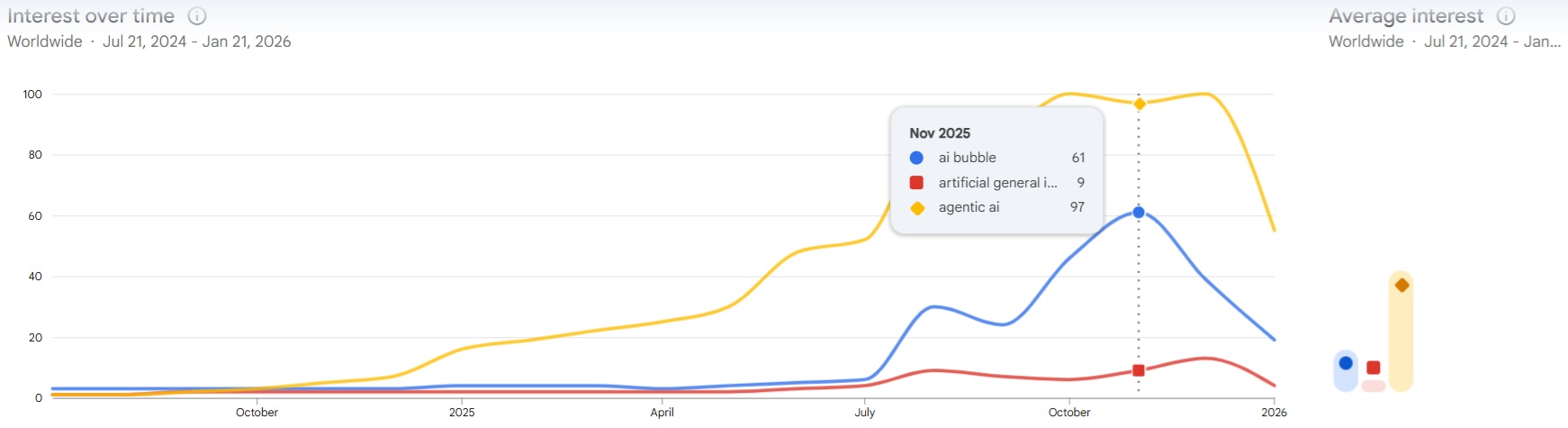The image size is (1568, 428).
Task: Click blue ai bubble point on chart line
Action: pos(1139,213)
